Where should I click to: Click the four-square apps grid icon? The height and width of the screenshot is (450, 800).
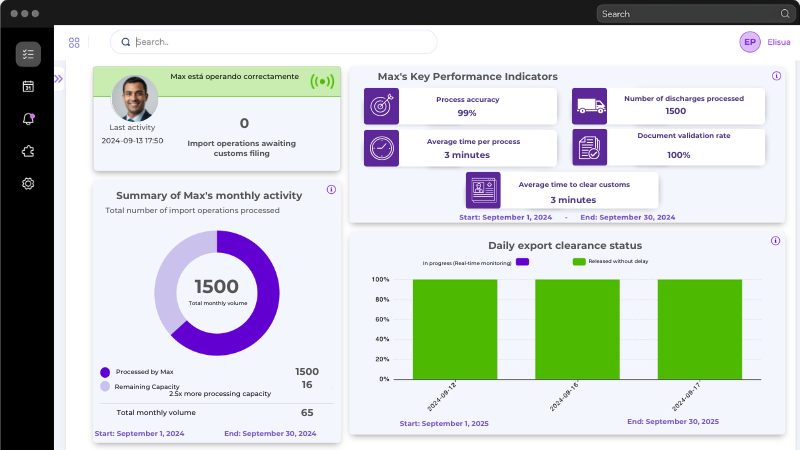click(x=74, y=42)
